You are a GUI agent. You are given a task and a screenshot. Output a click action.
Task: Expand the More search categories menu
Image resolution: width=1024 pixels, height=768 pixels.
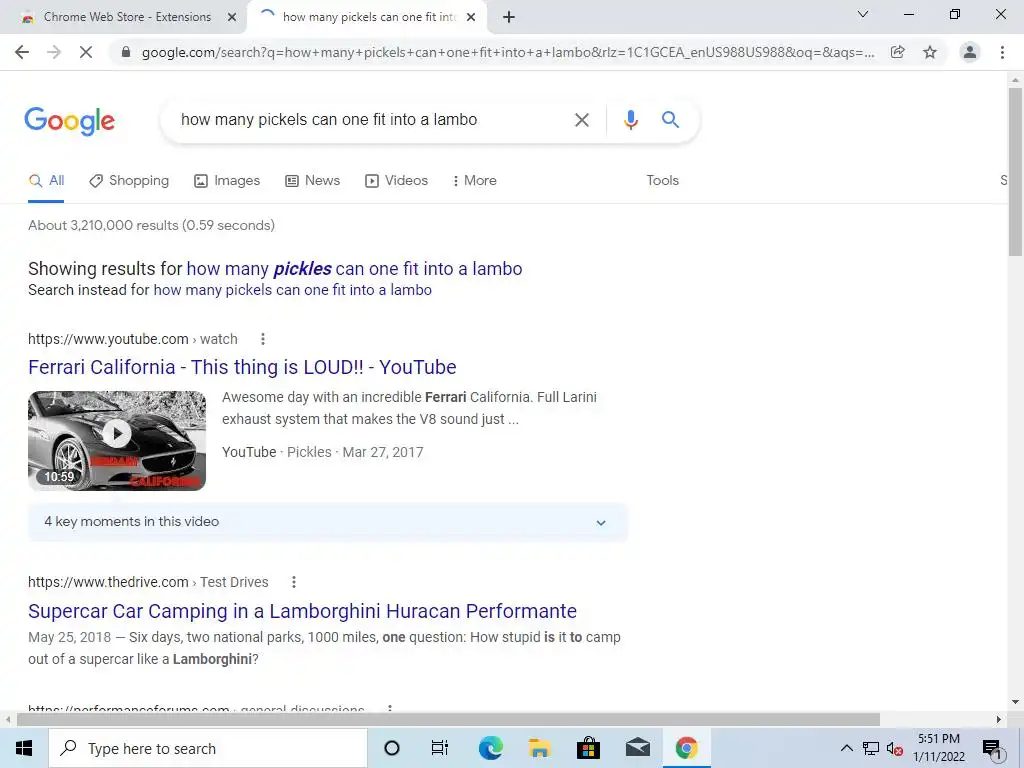click(475, 181)
